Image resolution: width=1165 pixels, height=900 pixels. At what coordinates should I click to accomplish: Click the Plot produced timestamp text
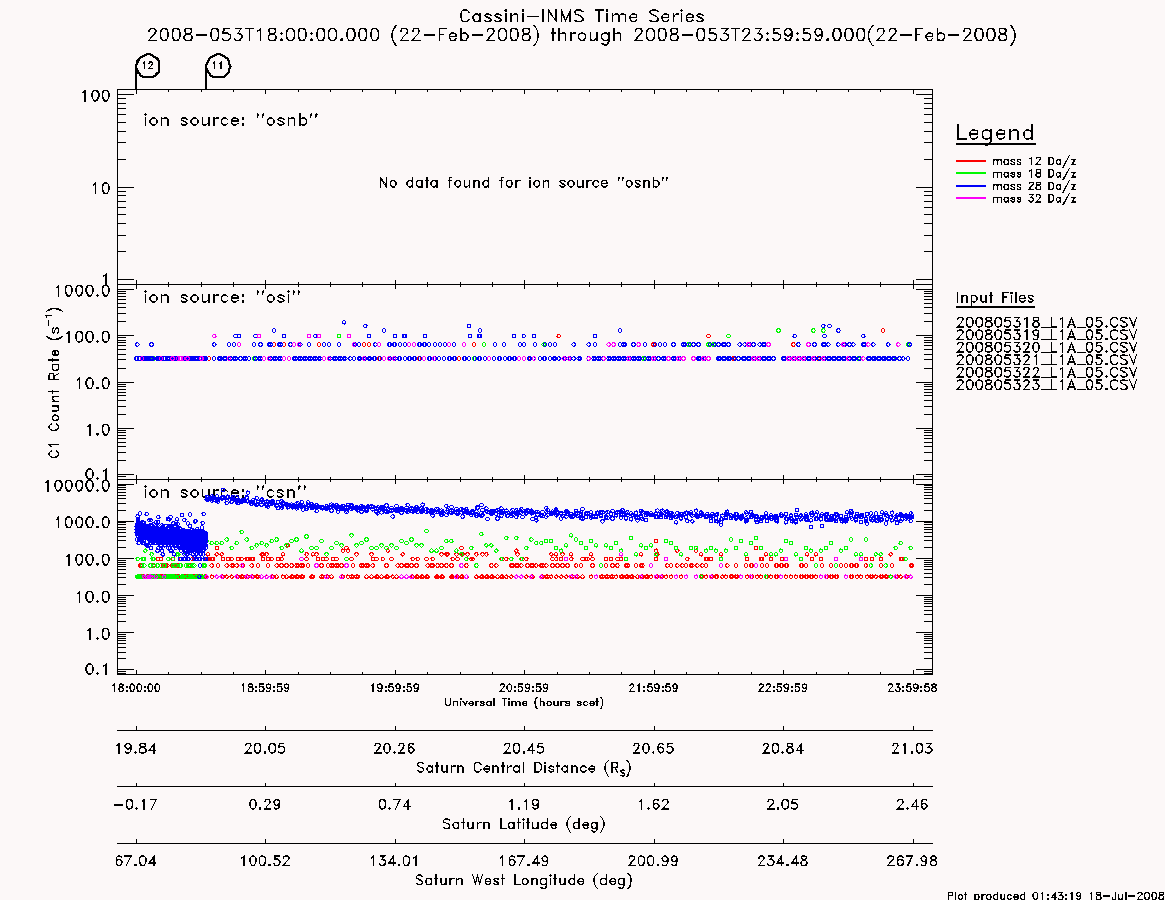1056,896
